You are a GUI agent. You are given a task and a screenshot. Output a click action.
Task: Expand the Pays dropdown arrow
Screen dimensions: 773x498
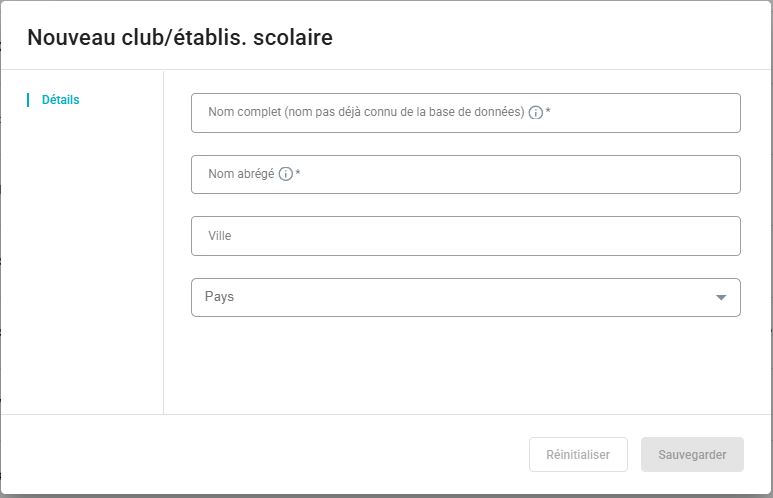click(x=721, y=297)
